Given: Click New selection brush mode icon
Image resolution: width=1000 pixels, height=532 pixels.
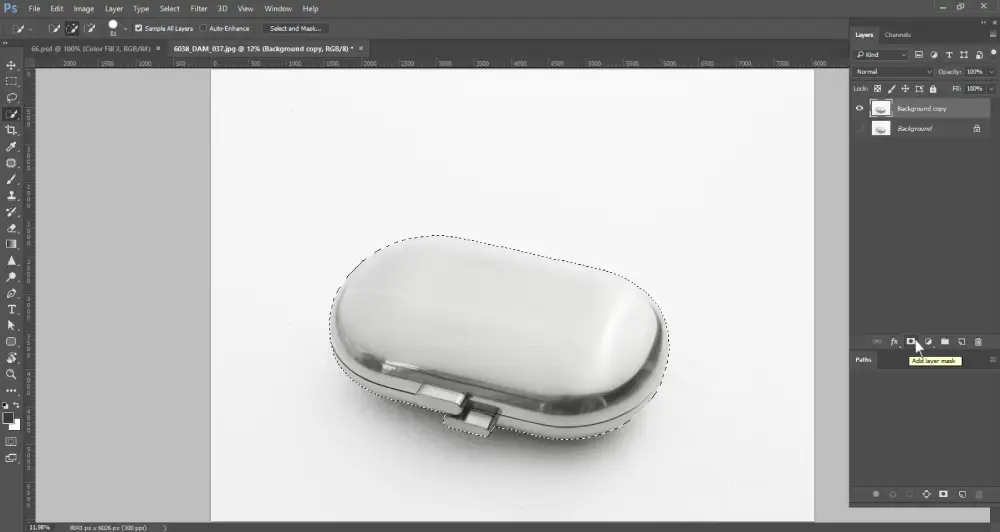Looking at the screenshot, I should coord(54,29).
